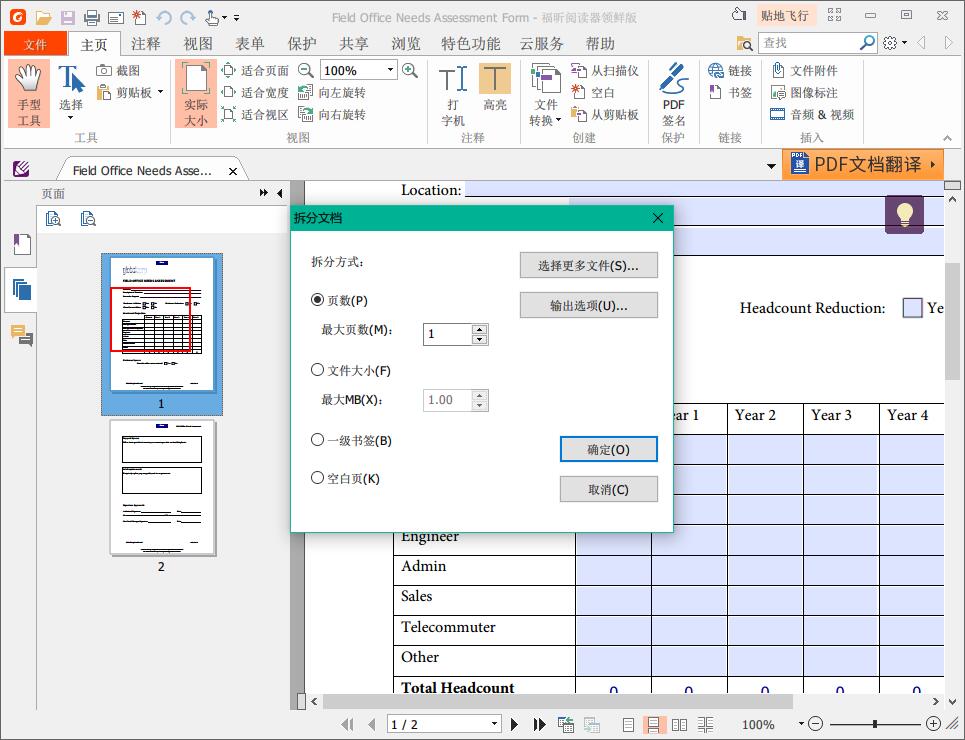Switch to the Protect (保护) ribbon tab
The height and width of the screenshot is (740, 965).
302,44
